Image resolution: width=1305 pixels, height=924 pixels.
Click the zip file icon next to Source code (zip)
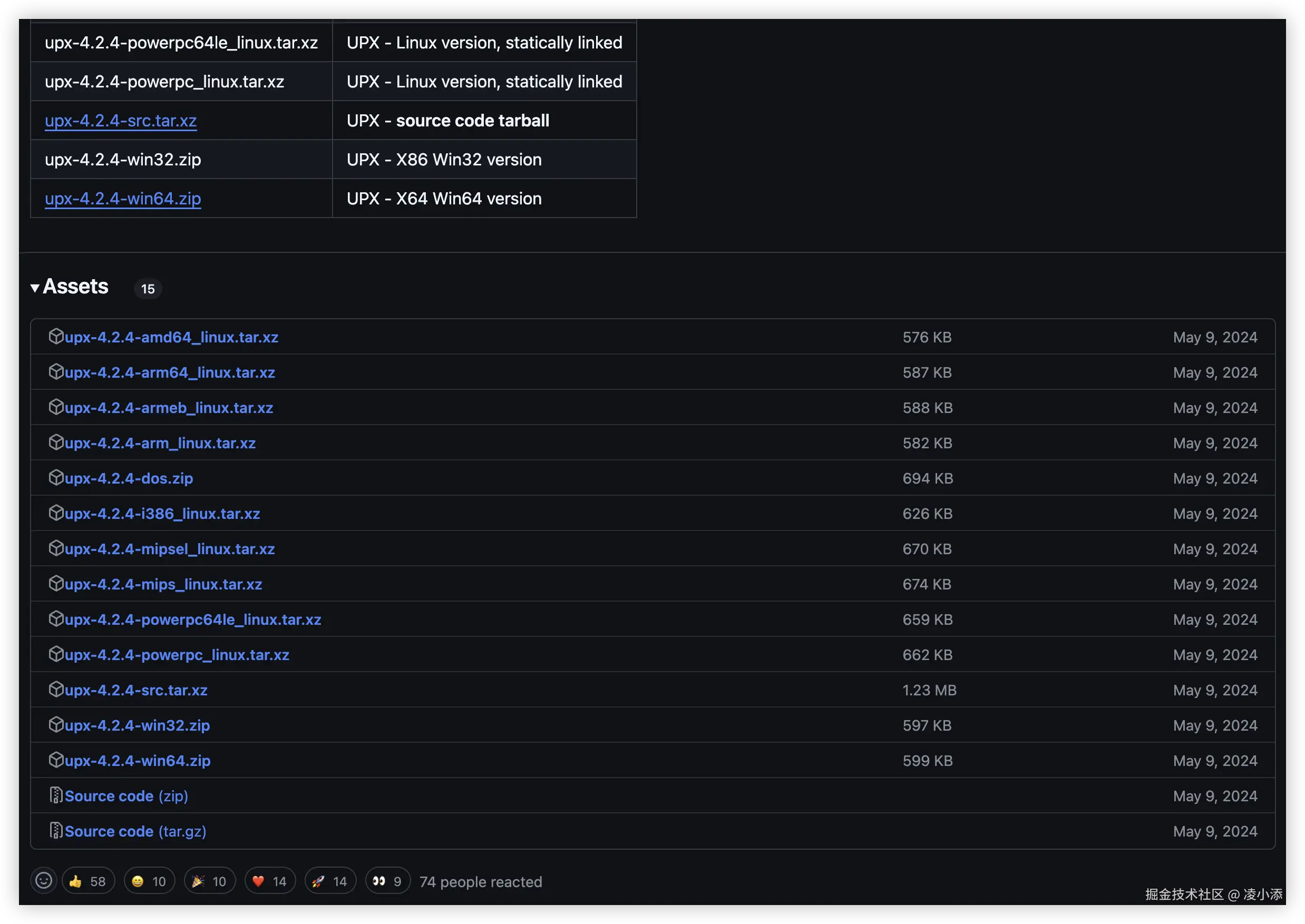click(56, 795)
